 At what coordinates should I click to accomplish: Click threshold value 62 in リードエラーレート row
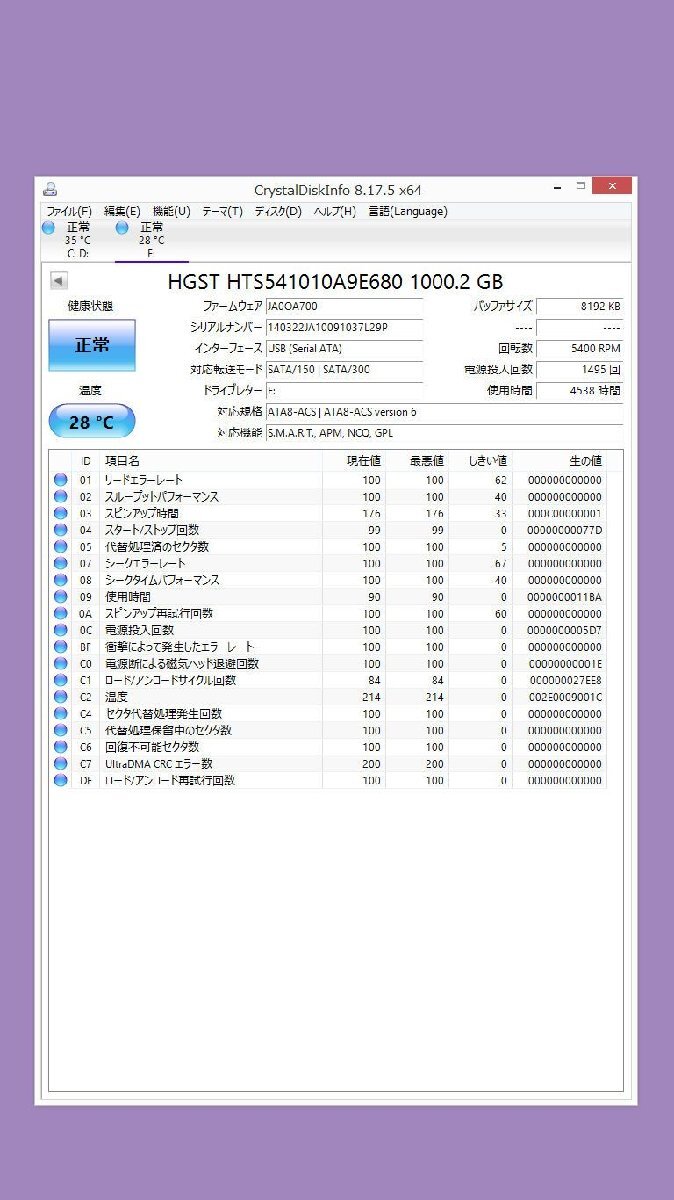[500, 480]
